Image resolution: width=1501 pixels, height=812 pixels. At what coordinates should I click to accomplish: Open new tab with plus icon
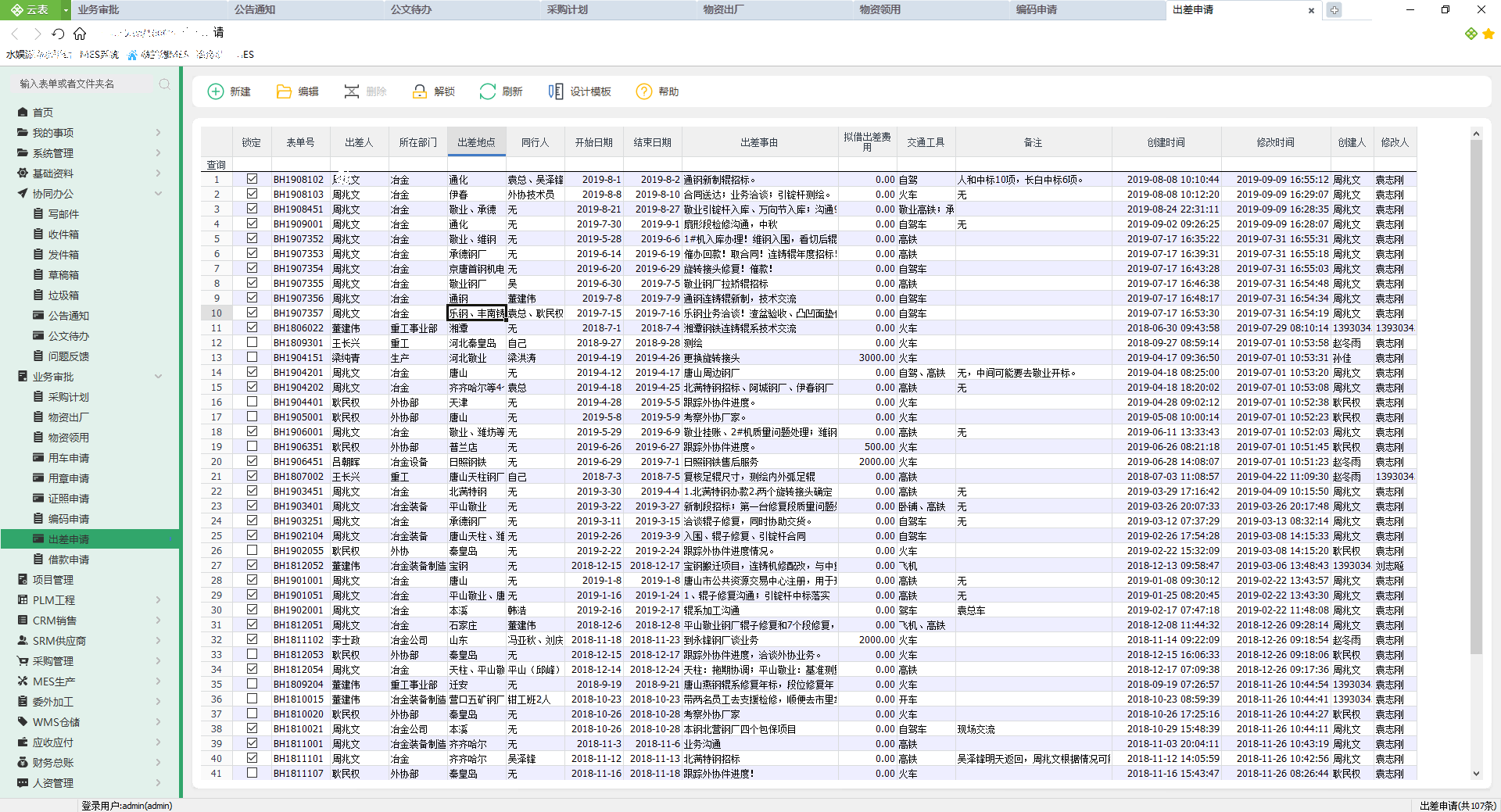(1334, 10)
